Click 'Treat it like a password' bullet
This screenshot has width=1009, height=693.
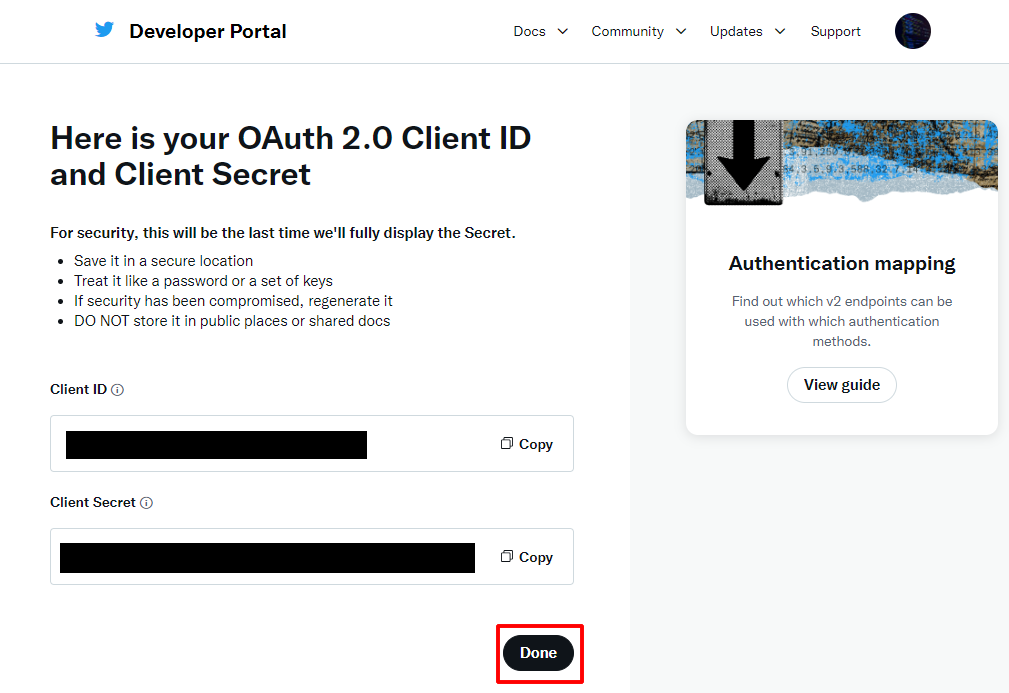203,281
